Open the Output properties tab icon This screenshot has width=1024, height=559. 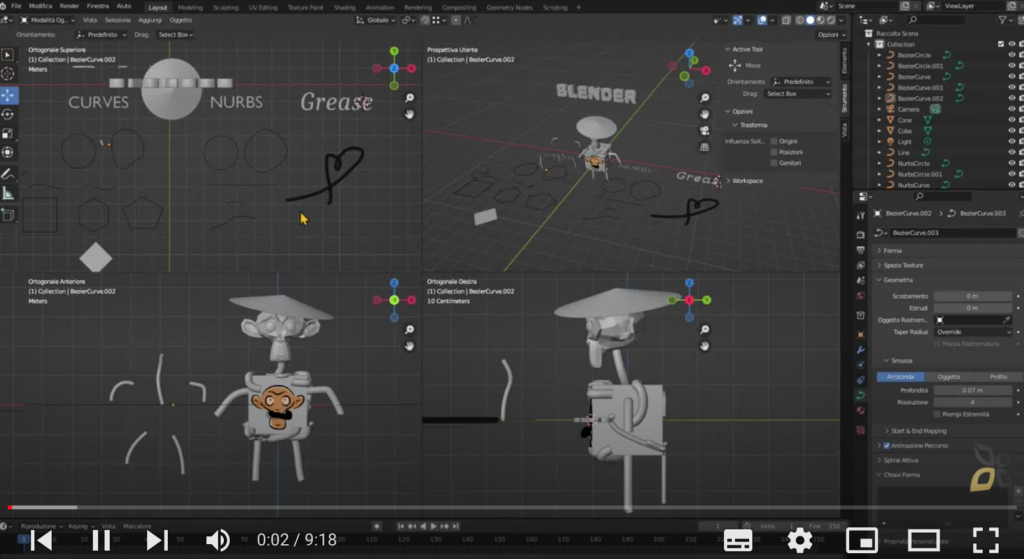click(x=860, y=249)
